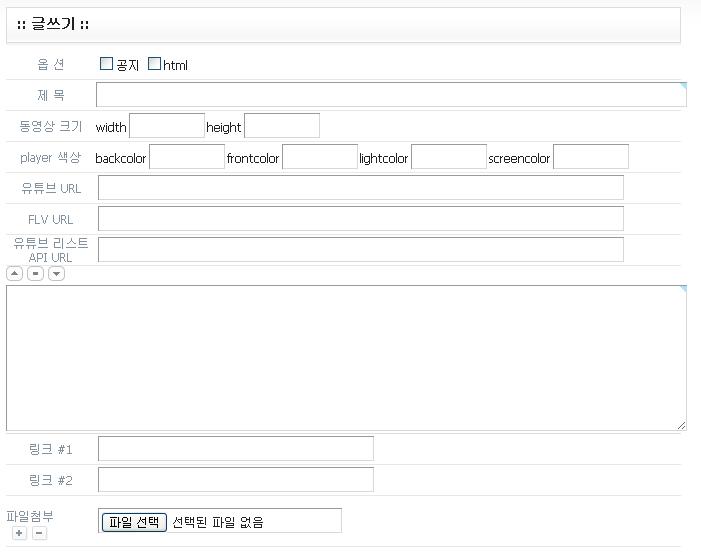701x553 pixels.
Task: Open the 파일 선택 file chooser button
Action: [134, 522]
